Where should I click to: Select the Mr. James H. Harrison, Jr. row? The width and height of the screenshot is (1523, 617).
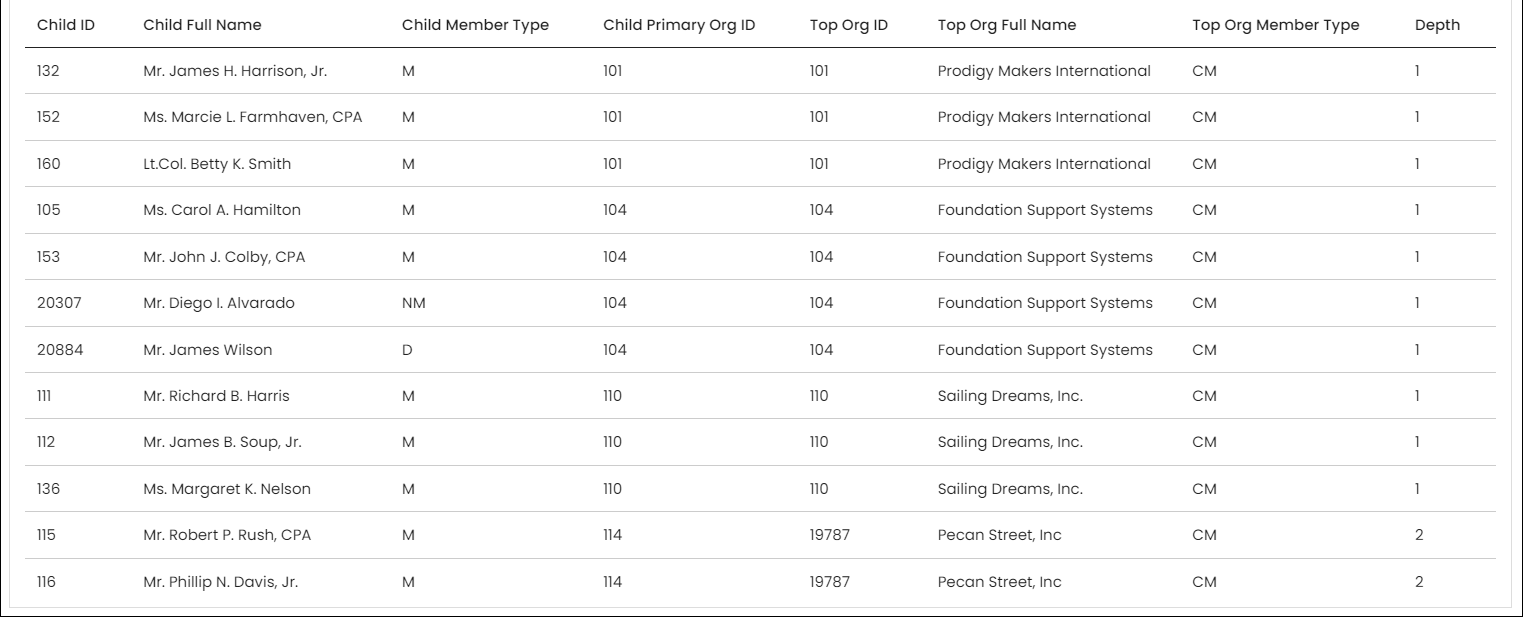pyautogui.click(x=760, y=71)
